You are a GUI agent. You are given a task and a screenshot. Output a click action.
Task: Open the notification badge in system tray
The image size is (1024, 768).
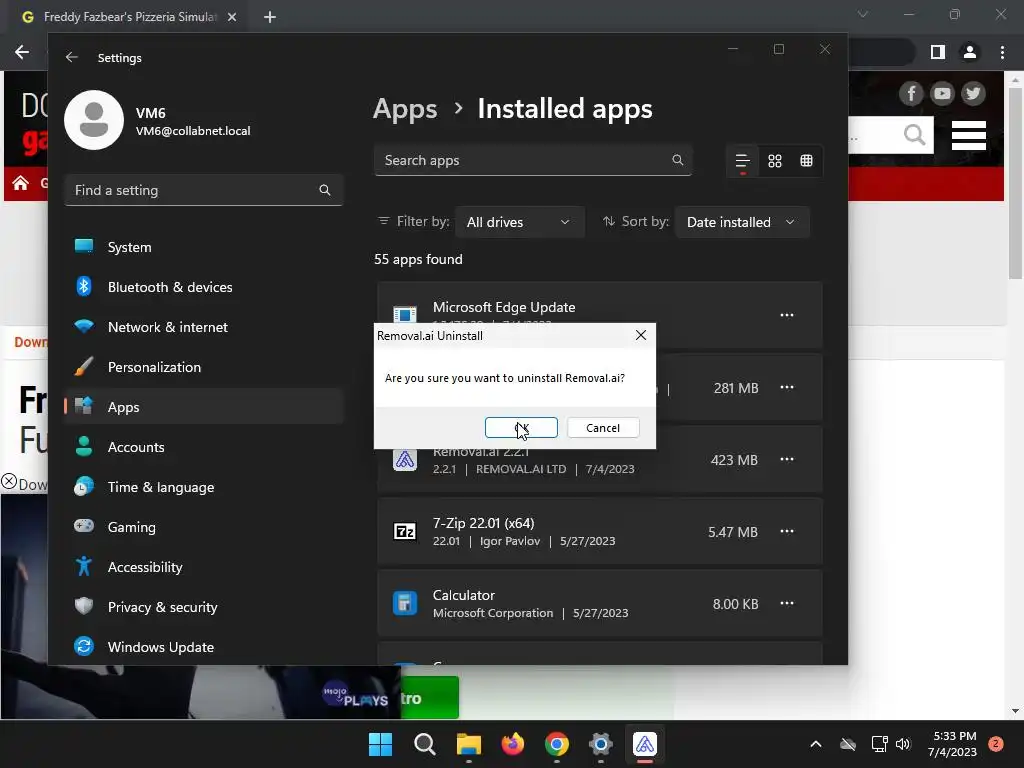[x=996, y=744]
